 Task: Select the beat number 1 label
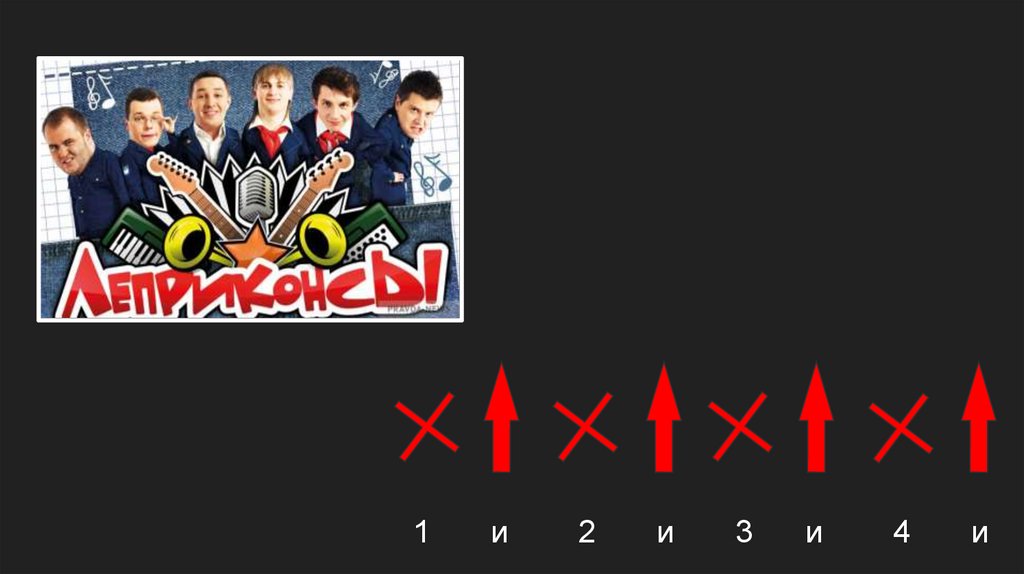point(422,532)
